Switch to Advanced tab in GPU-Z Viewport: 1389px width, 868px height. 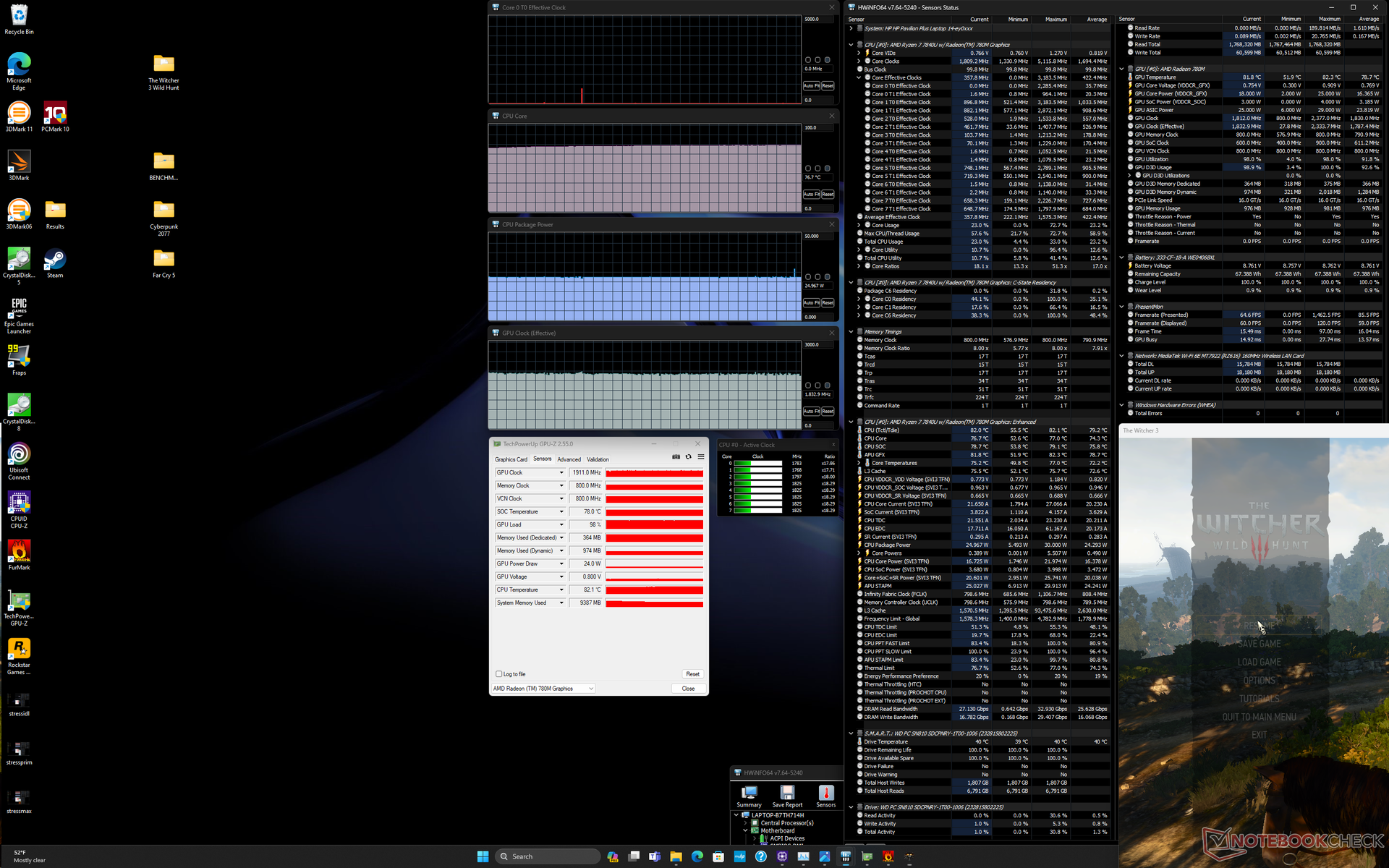tap(569, 459)
